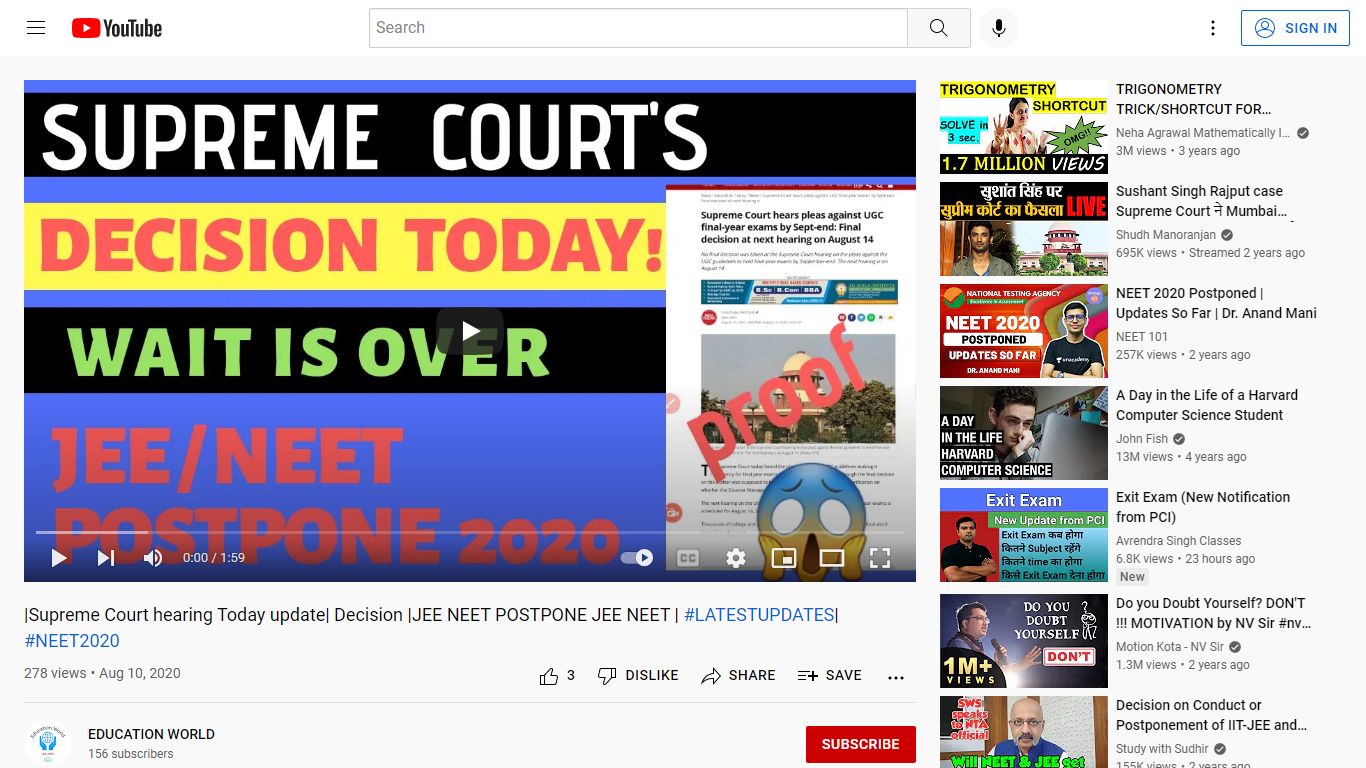Skip to the next video
The width and height of the screenshot is (1366, 768).
pos(105,558)
